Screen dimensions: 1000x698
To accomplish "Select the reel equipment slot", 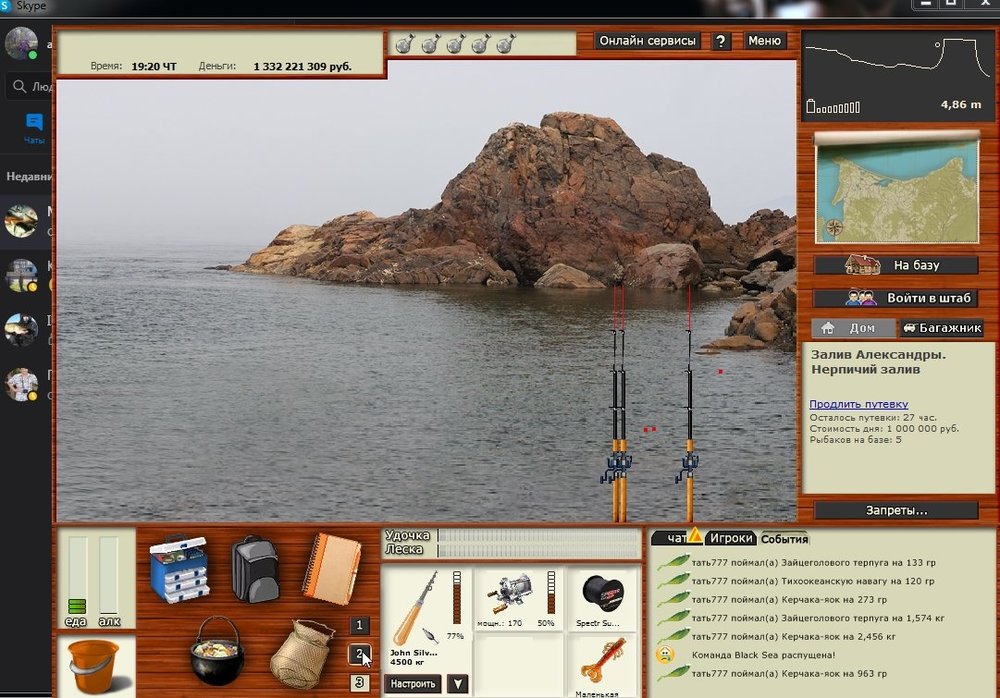I will 513,598.
